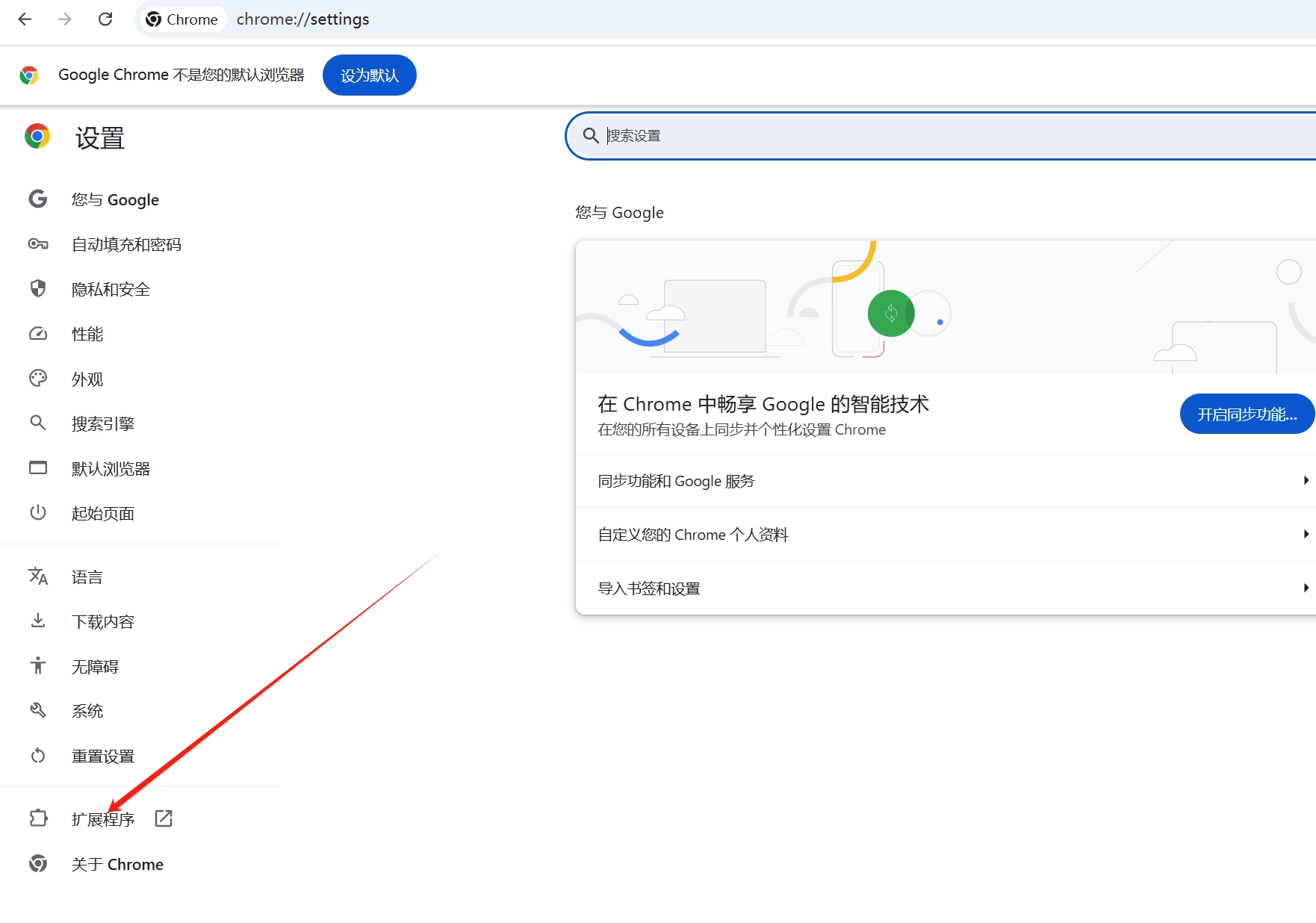Click the accessibility person icon
This screenshot has height=923, width=1316.
38,665
